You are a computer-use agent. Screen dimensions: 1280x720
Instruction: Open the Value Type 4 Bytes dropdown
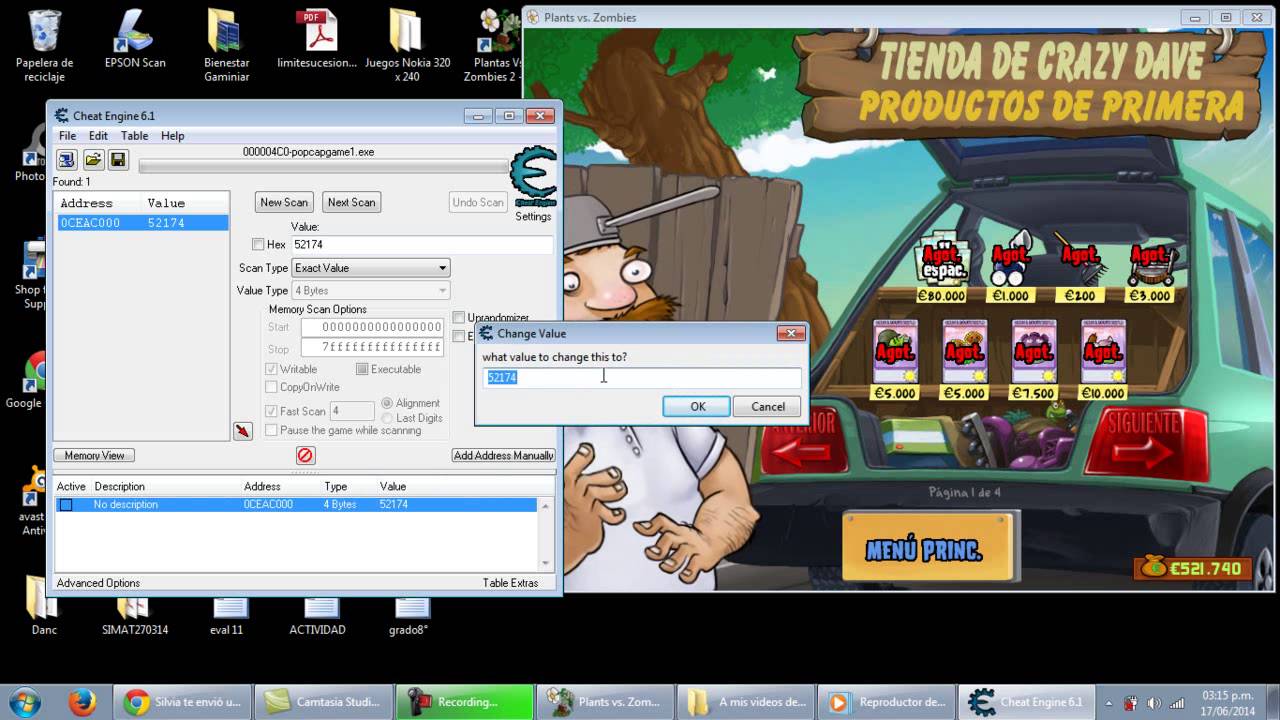tap(370, 291)
